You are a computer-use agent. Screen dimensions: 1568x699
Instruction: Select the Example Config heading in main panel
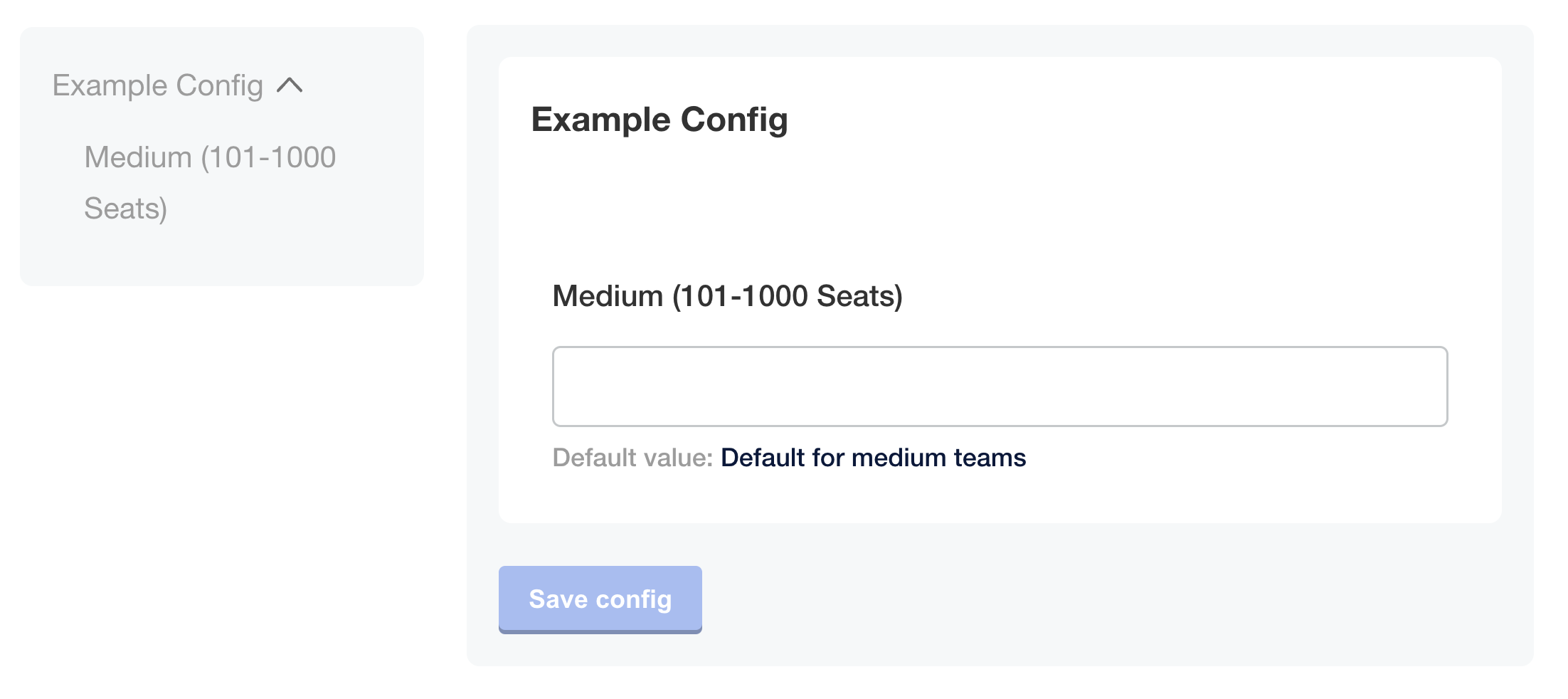[660, 119]
